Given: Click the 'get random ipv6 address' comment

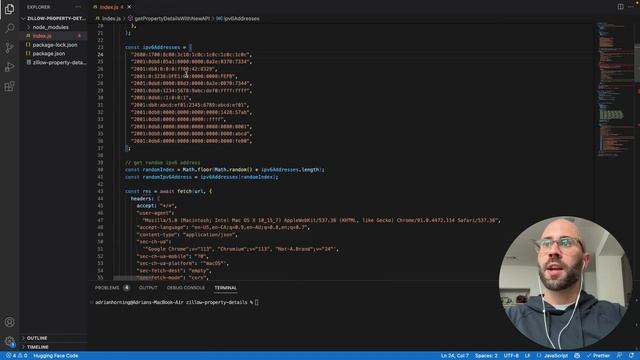Looking at the screenshot, I should (x=162, y=162).
